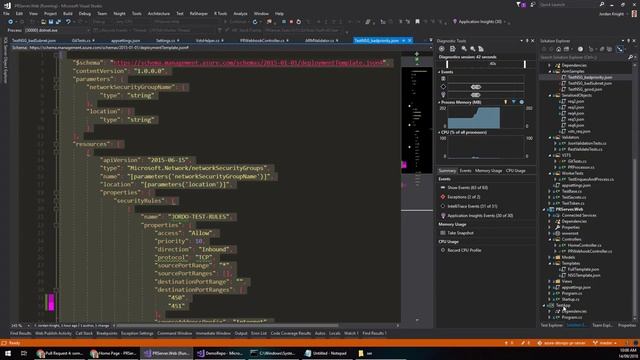Screen dimensions: 640x360
Task: Expand the Models folder in Solution Explorer
Action: click(550, 257)
